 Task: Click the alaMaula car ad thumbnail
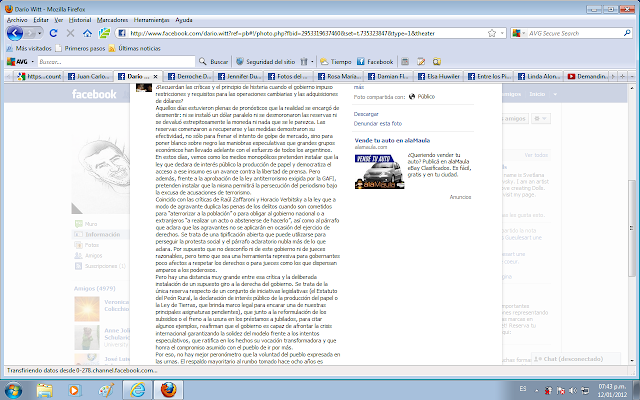[380, 171]
